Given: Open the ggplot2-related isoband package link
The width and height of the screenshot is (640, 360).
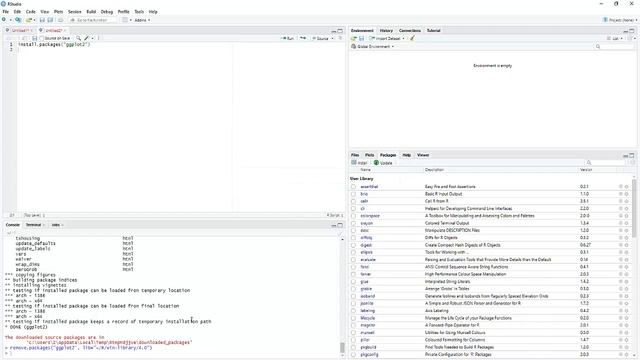Looking at the screenshot, I should pos(367,296).
